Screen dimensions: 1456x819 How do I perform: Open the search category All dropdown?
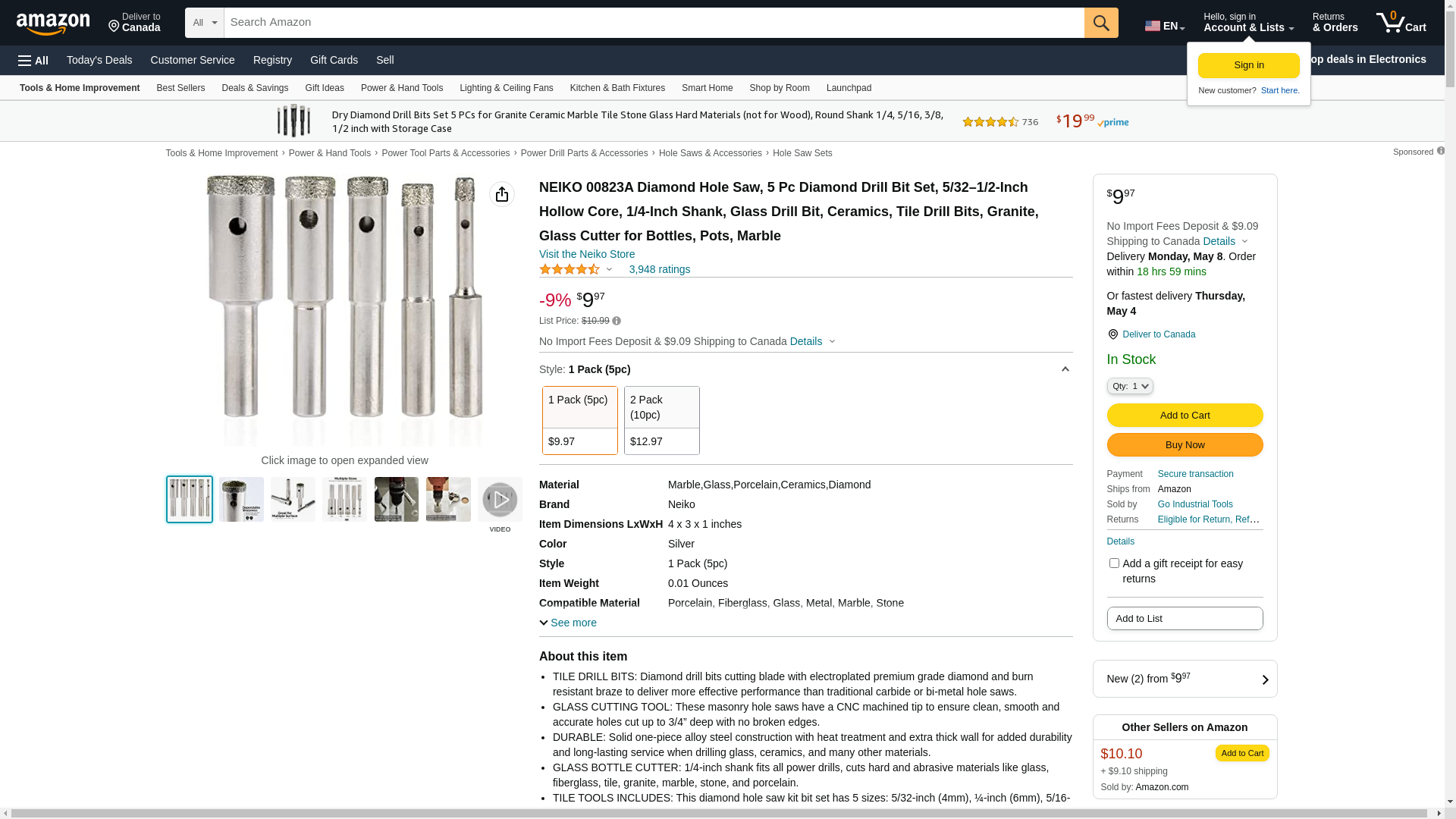pos(204,23)
